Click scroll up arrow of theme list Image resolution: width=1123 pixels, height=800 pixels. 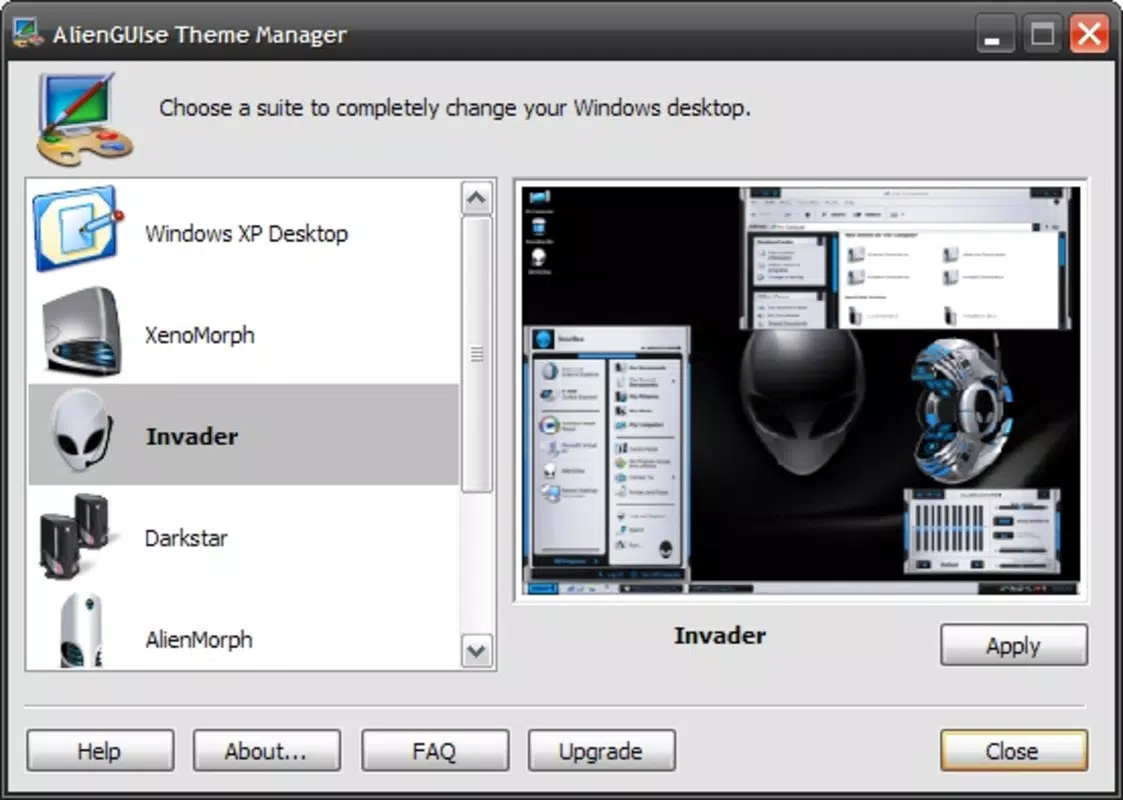[x=477, y=198]
